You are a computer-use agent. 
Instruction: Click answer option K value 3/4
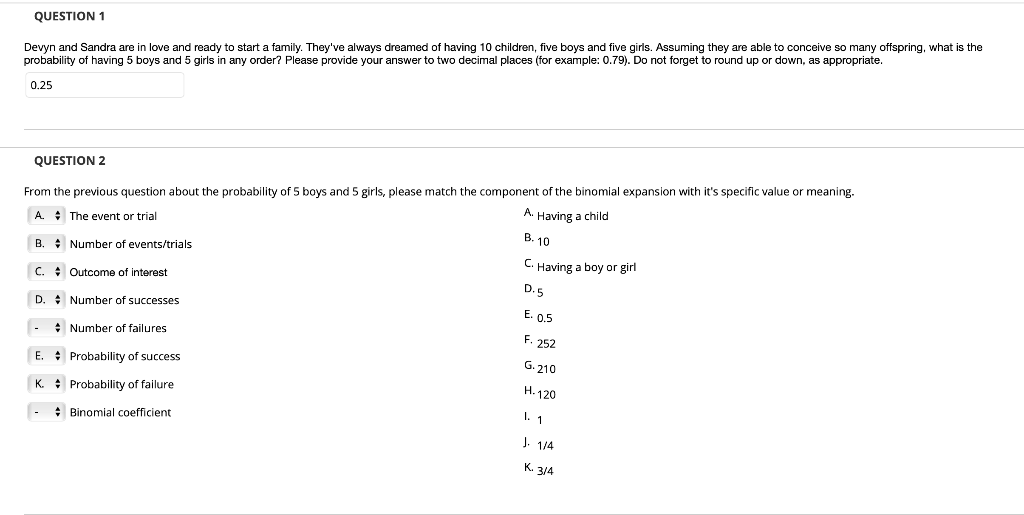(x=545, y=471)
